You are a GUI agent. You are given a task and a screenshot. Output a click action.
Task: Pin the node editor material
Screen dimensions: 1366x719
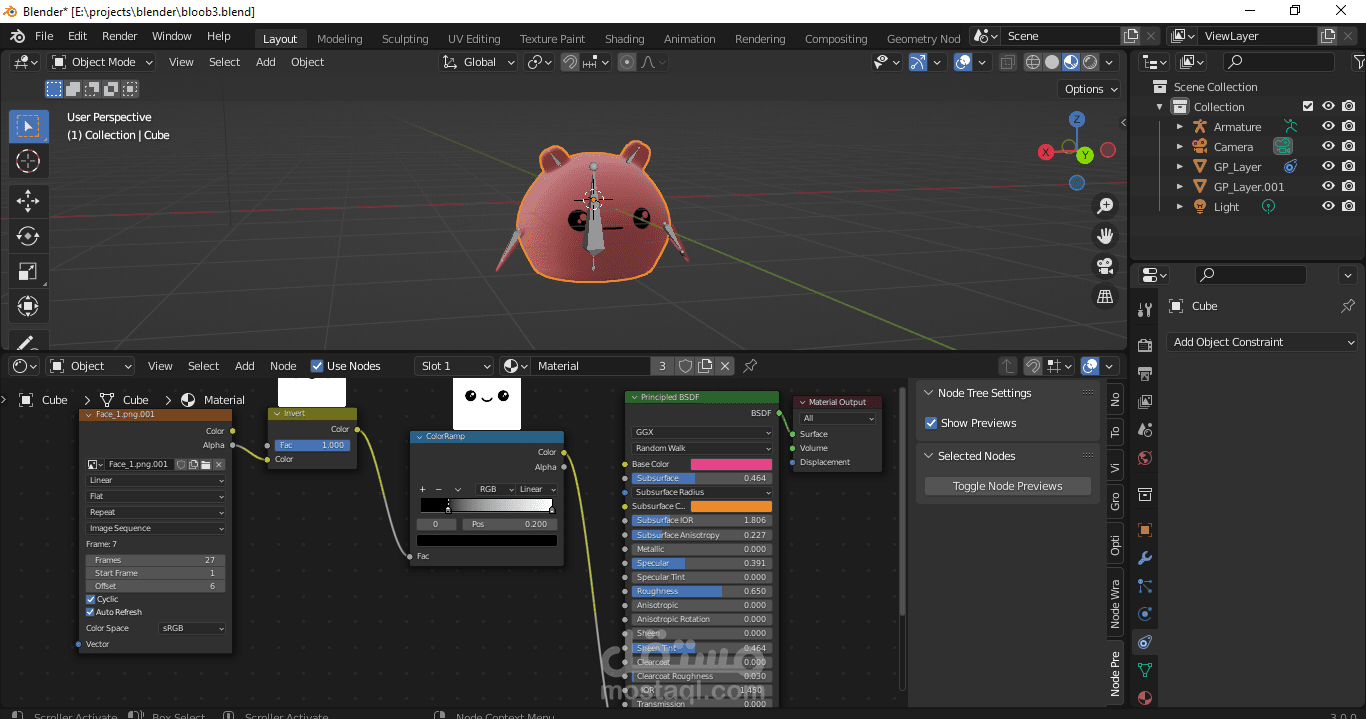point(750,366)
